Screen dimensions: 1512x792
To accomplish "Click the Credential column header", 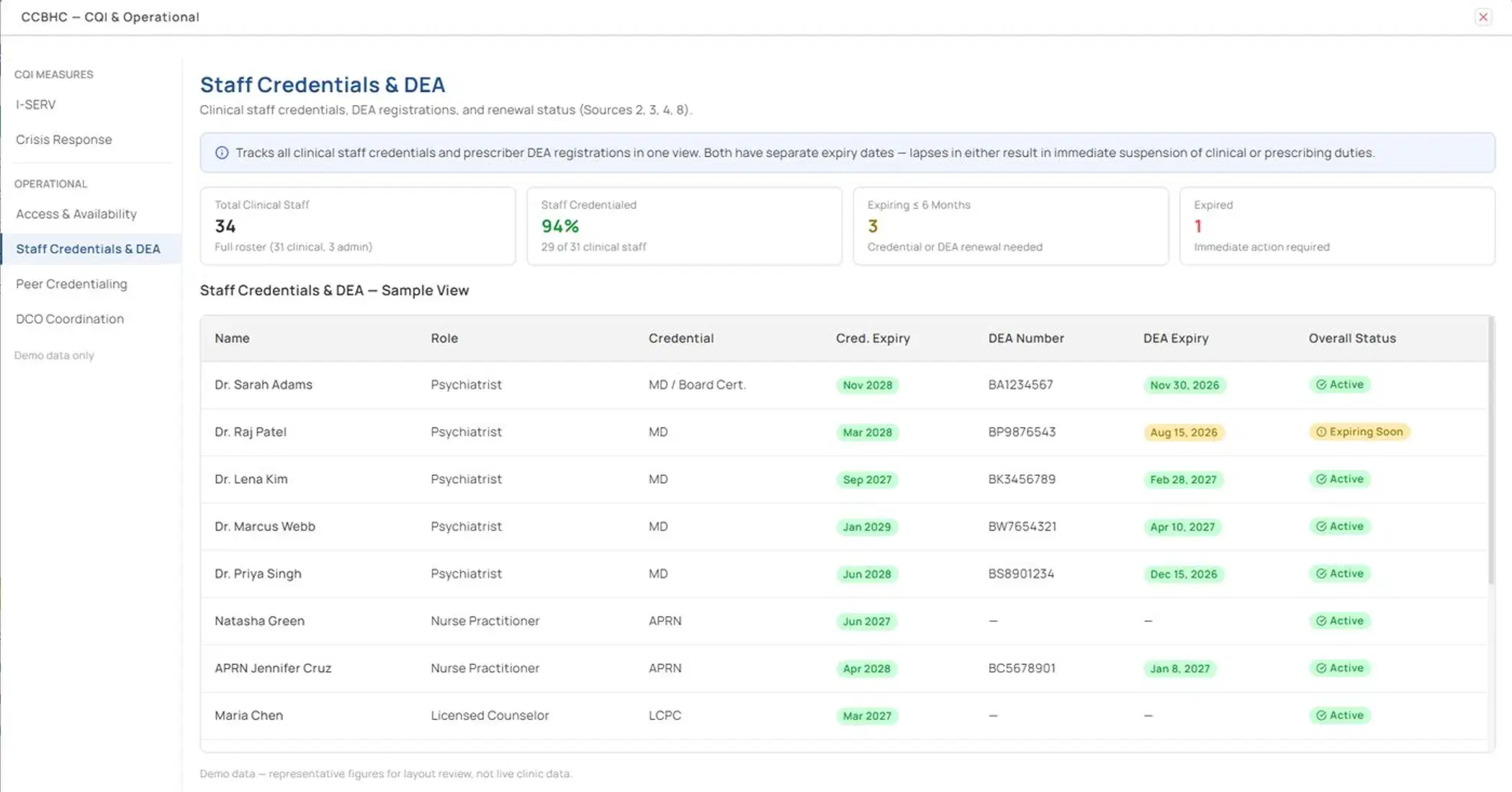I will point(681,338).
